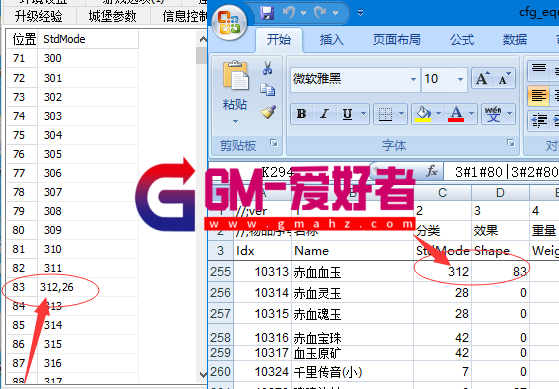Toggle the highlighted align-left button
This screenshot has width=559, height=389.
pyautogui.click(x=539, y=96)
